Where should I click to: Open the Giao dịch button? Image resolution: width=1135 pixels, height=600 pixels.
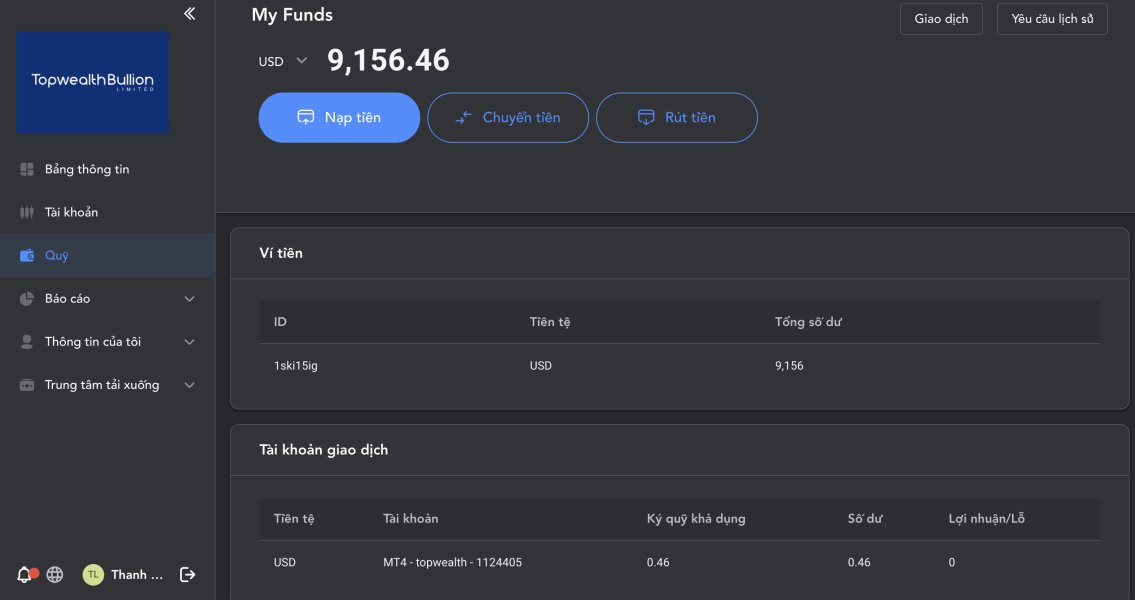click(941, 19)
